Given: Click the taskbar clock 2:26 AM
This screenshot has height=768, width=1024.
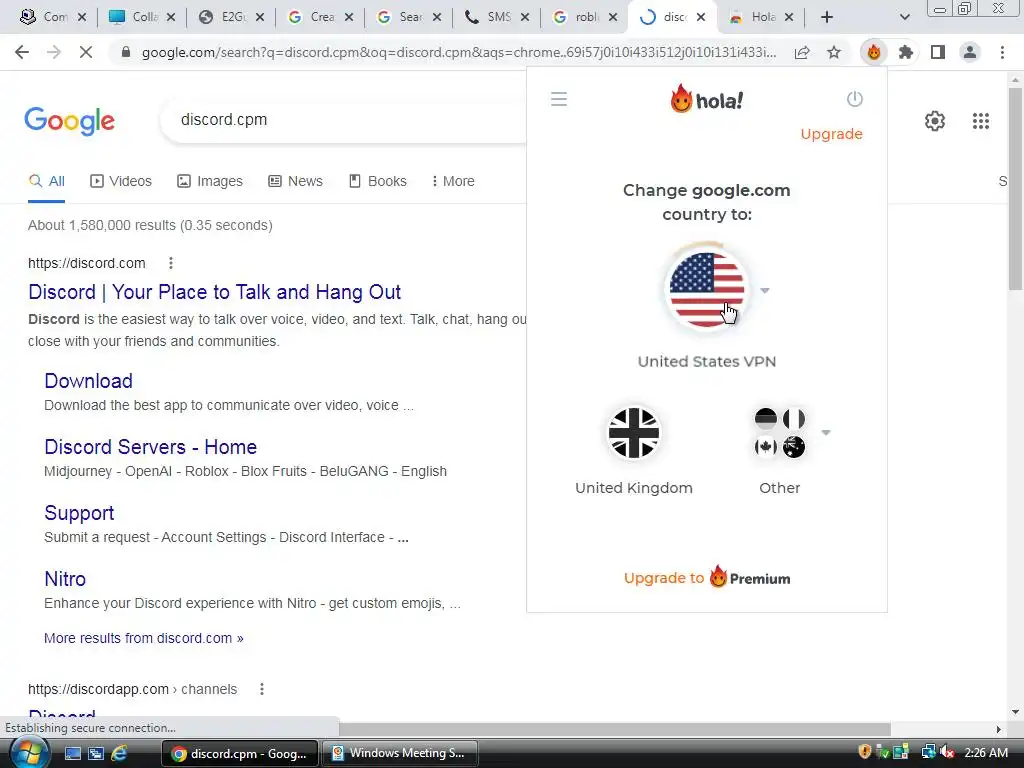Looking at the screenshot, I should coord(985,753).
